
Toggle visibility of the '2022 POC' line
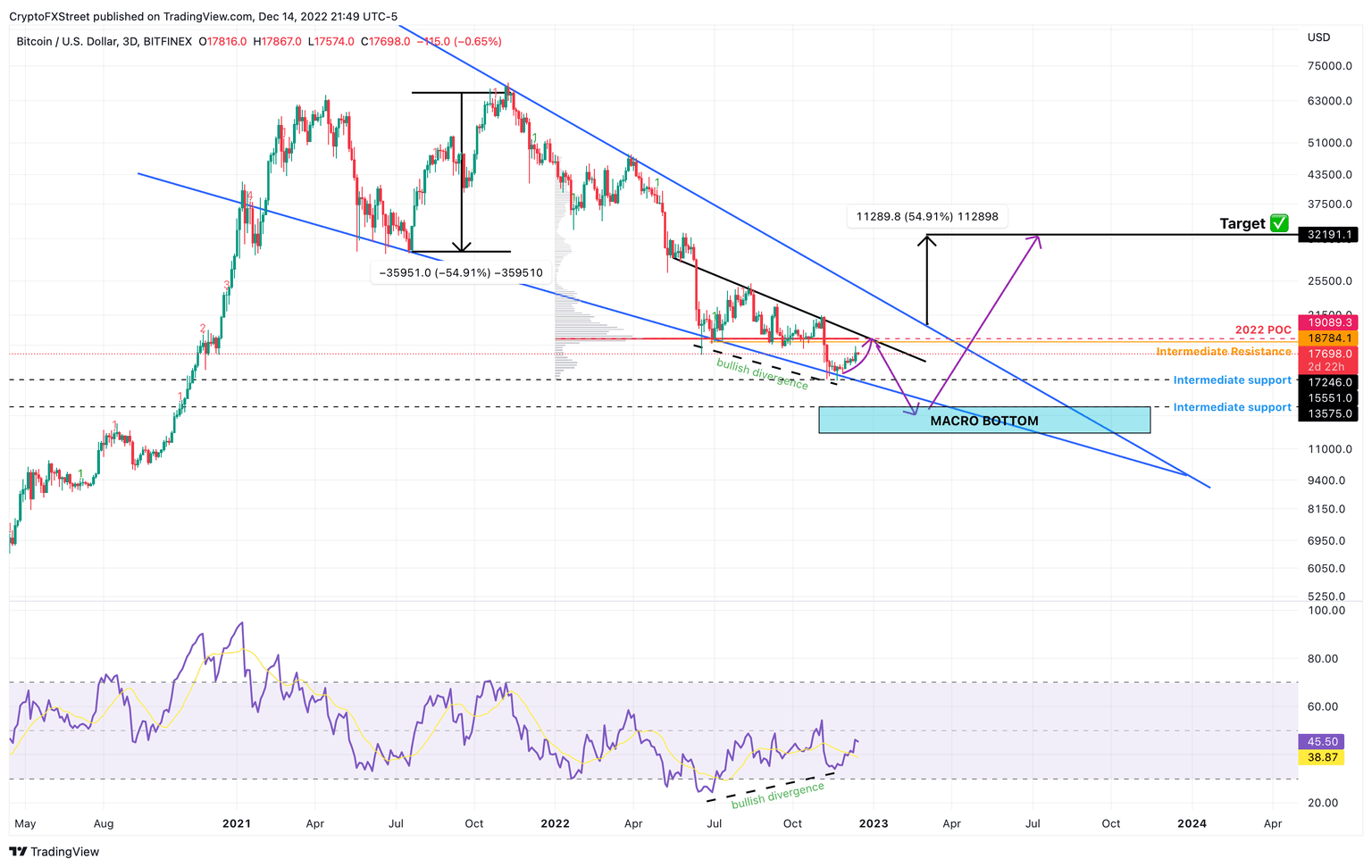coord(1261,330)
